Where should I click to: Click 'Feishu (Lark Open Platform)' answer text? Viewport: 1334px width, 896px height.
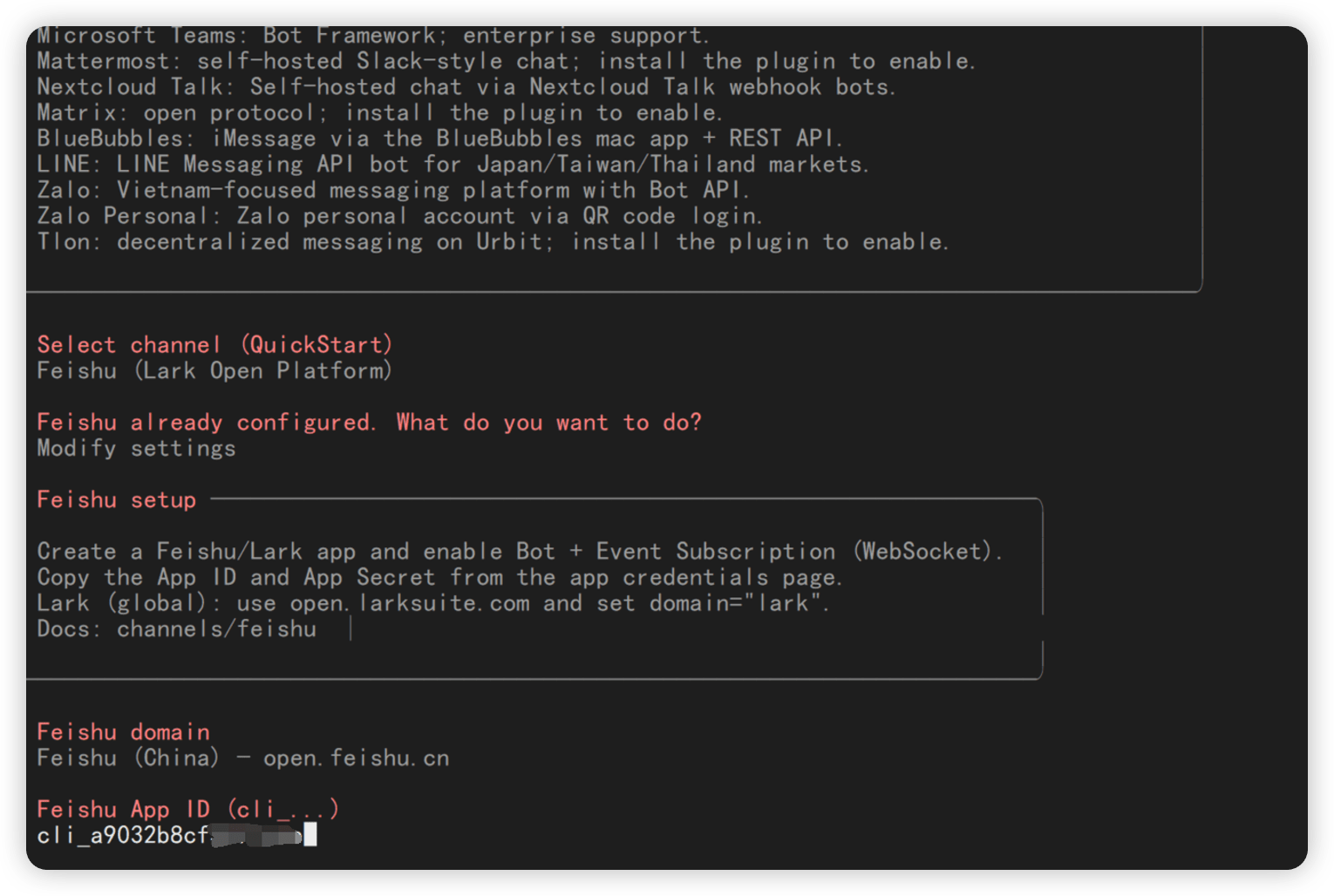click(x=214, y=370)
